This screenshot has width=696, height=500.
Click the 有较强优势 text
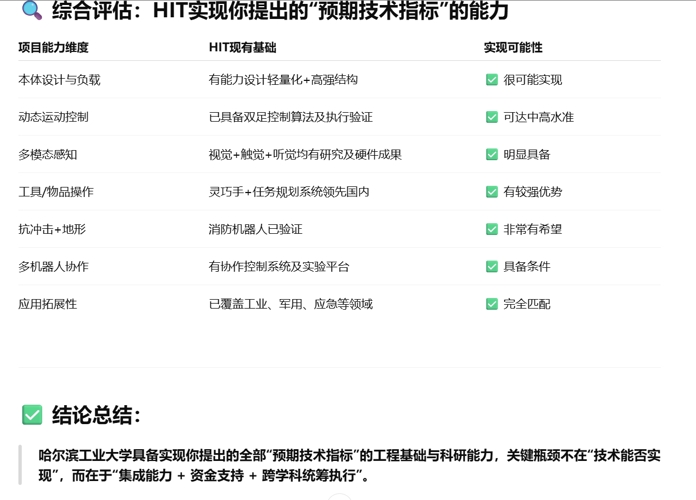533,192
